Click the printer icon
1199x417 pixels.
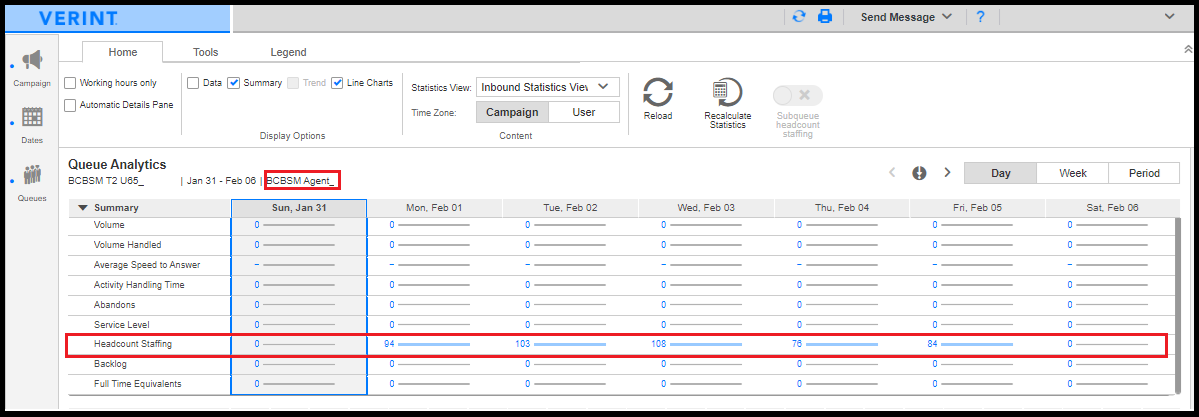[824, 16]
